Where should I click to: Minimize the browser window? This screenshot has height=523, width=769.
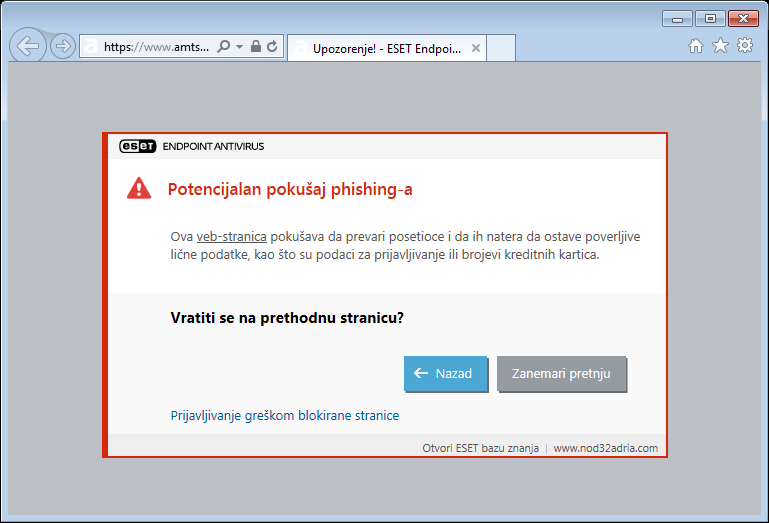point(677,19)
